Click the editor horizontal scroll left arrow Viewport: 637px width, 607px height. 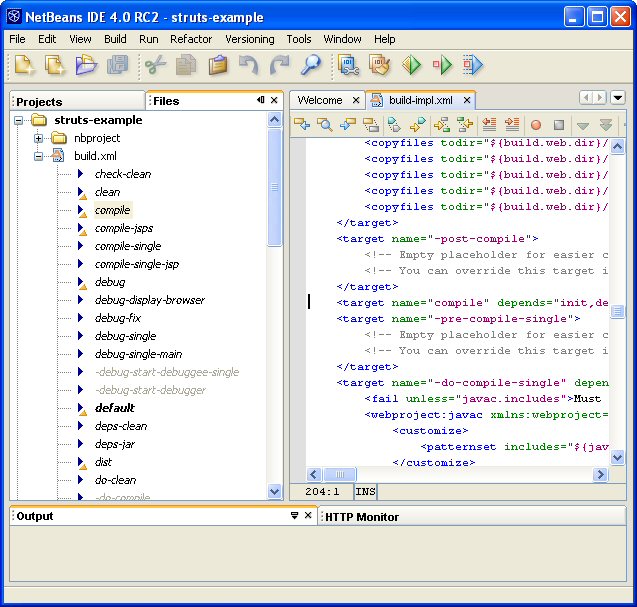pyautogui.click(x=314, y=474)
